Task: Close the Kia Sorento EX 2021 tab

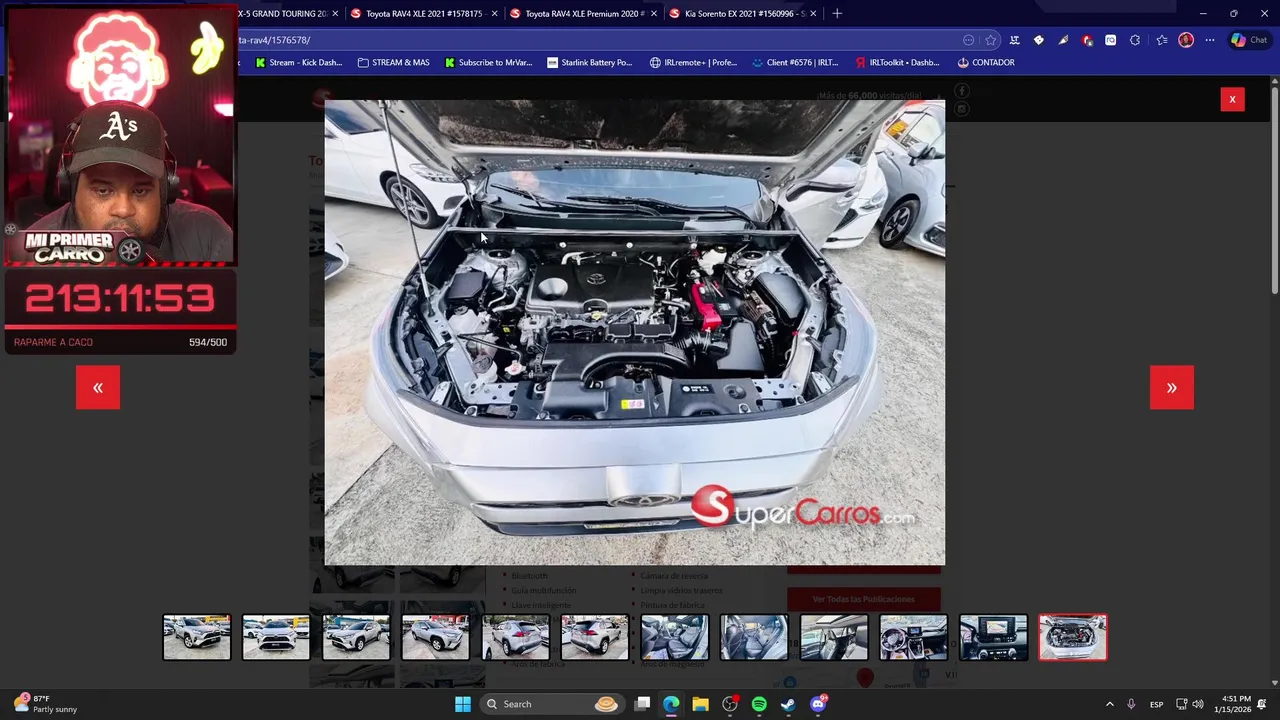Action: [x=813, y=14]
